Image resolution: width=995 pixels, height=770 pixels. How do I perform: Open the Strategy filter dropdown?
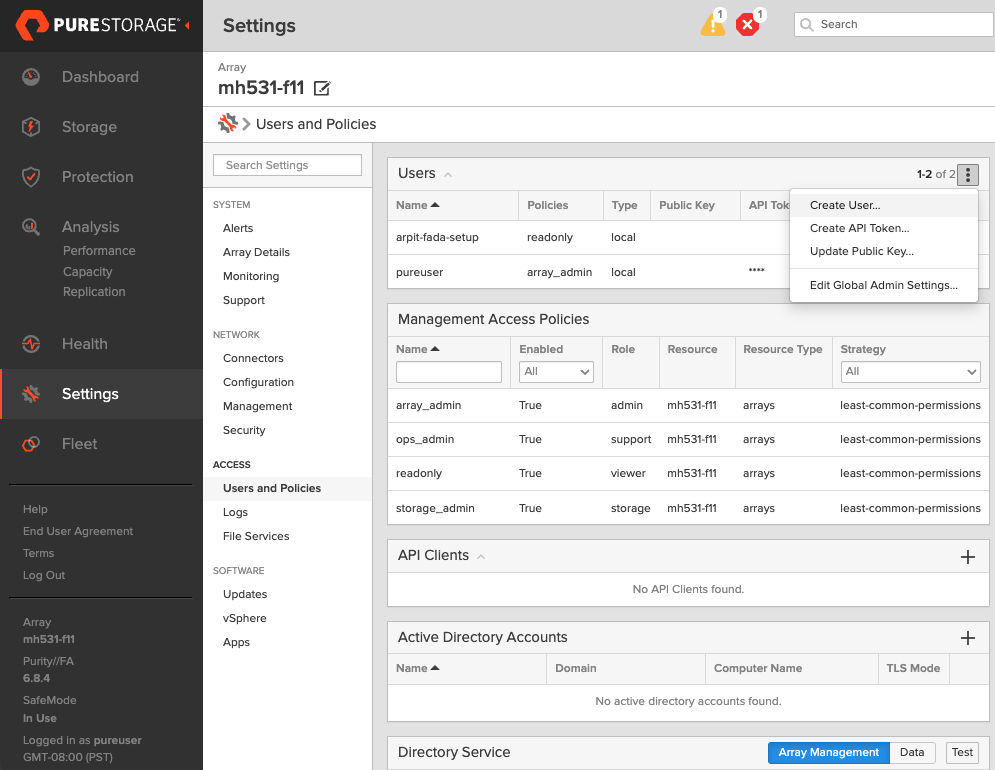[909, 371]
